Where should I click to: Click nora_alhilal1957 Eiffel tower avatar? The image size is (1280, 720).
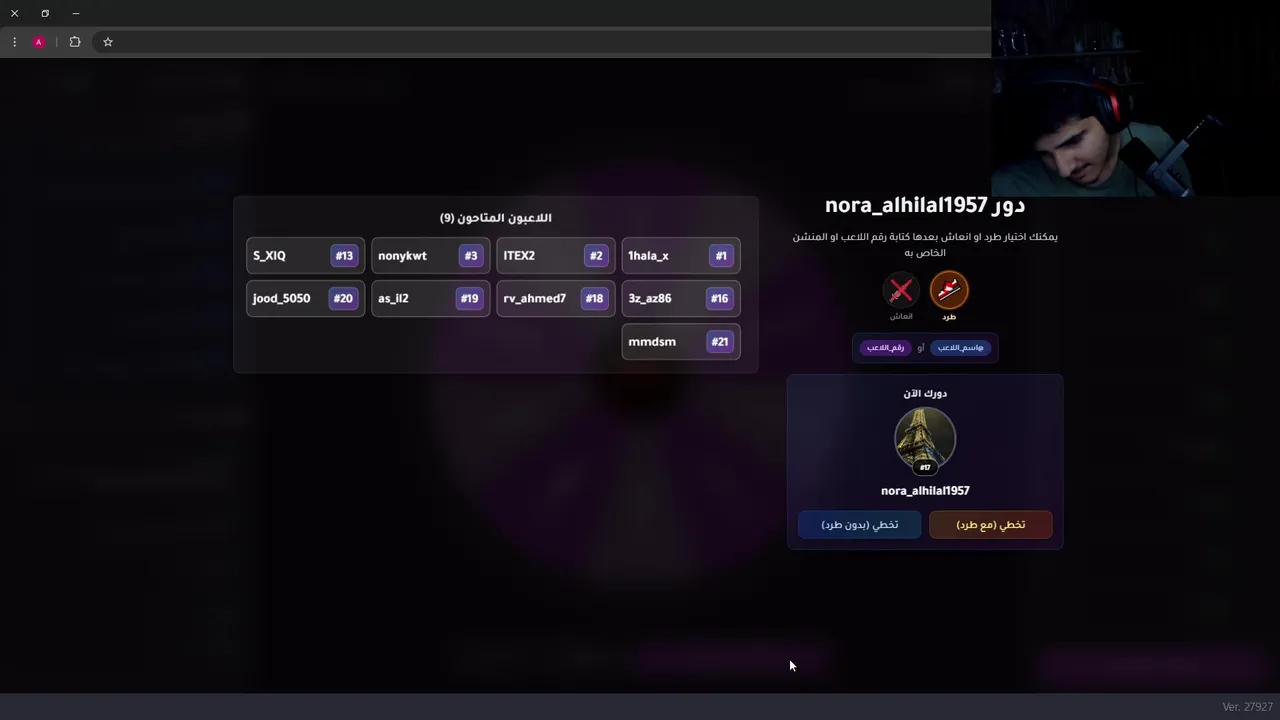[x=925, y=439]
